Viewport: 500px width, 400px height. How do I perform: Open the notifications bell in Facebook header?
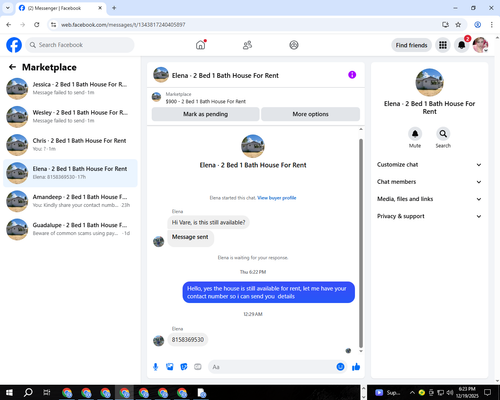coord(462,45)
